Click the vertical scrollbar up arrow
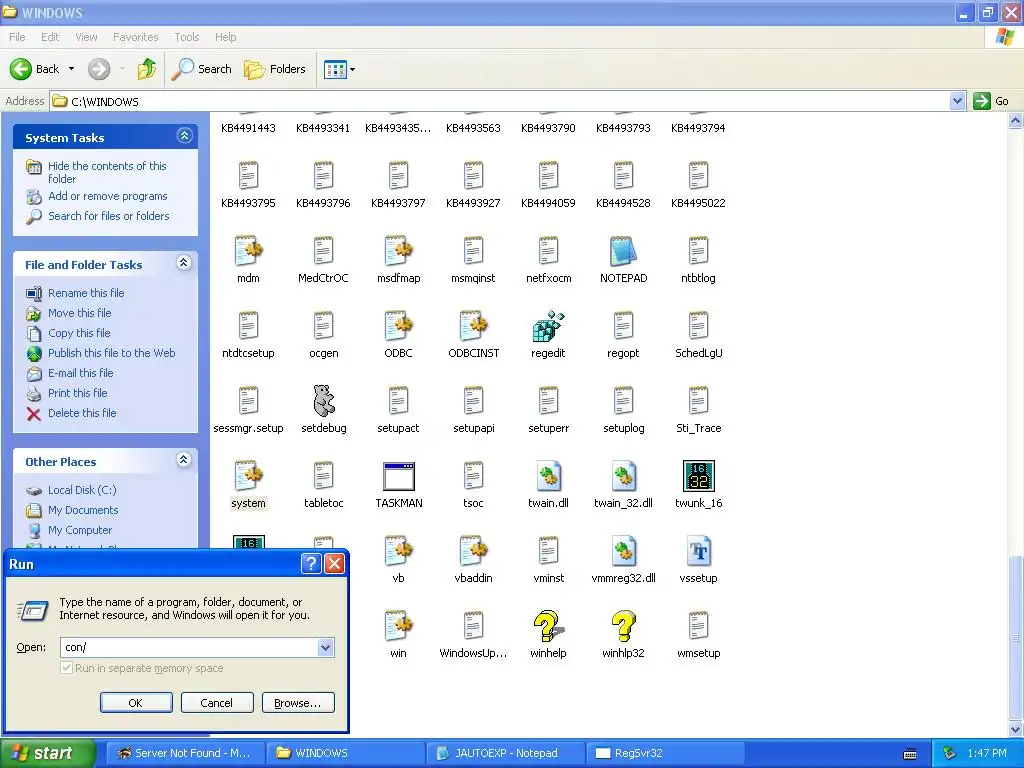 point(1015,120)
